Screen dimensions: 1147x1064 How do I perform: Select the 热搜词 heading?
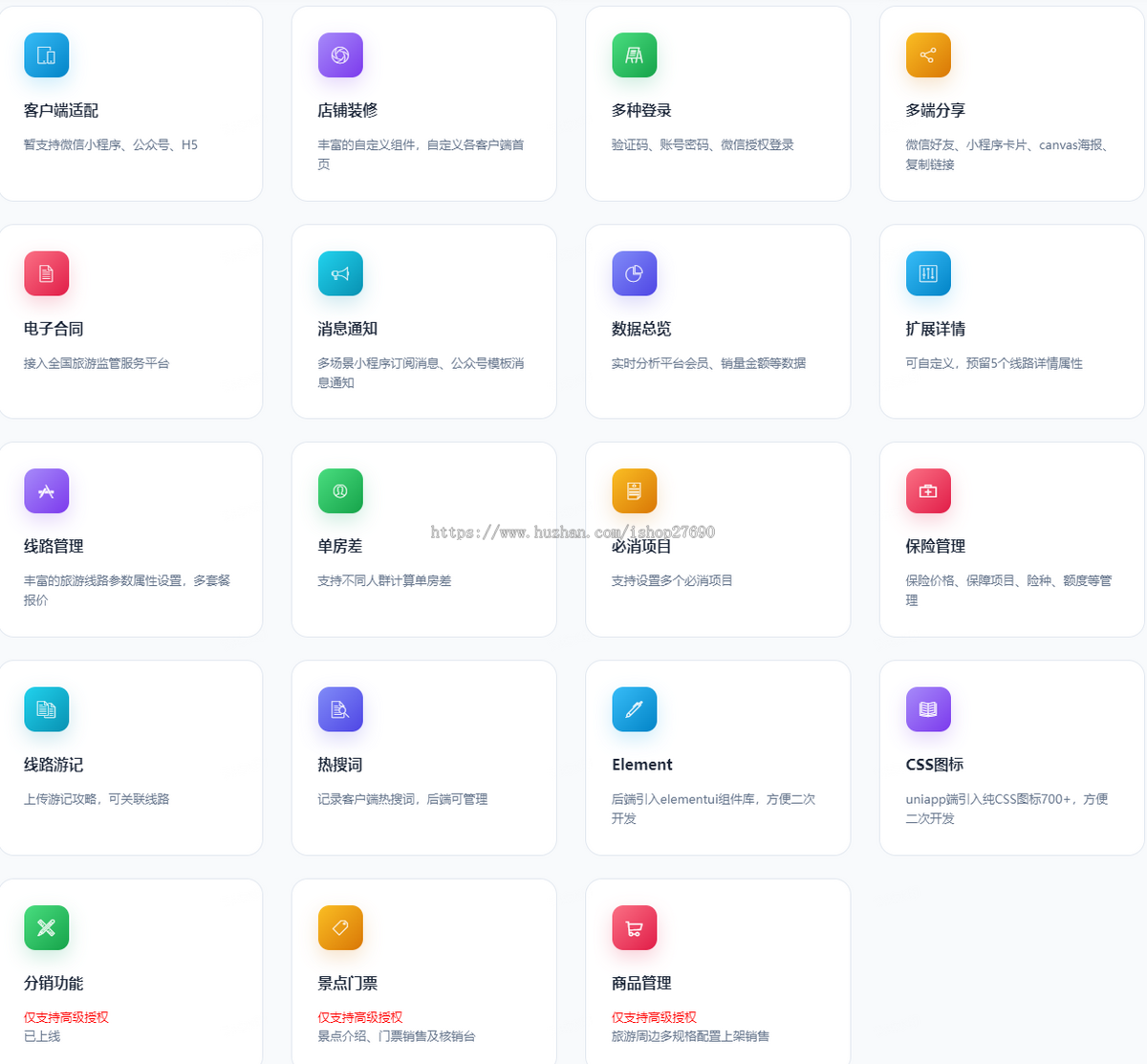340,765
